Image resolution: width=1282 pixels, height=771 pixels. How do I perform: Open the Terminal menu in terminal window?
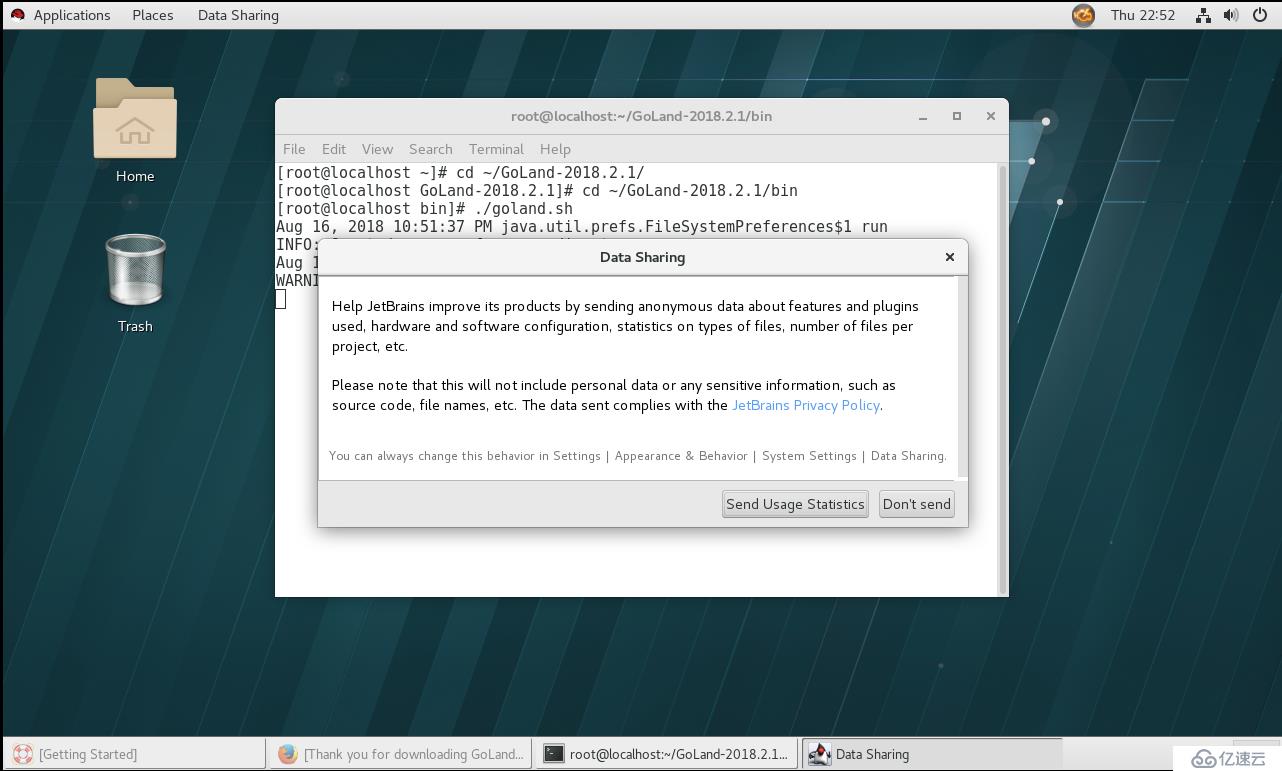(x=496, y=149)
